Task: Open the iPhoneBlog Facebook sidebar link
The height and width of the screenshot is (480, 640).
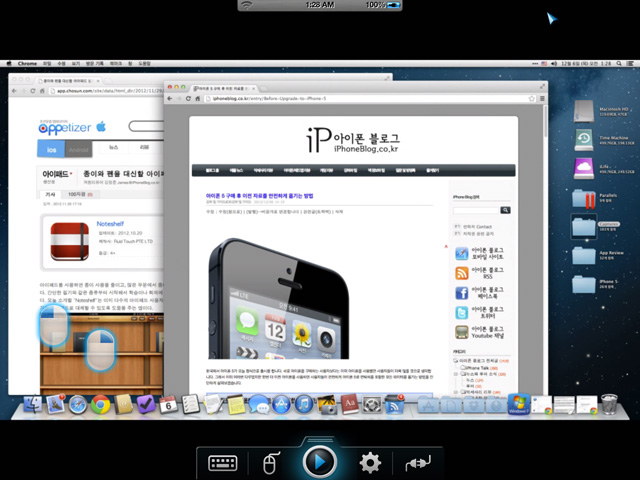Action: pos(479,293)
